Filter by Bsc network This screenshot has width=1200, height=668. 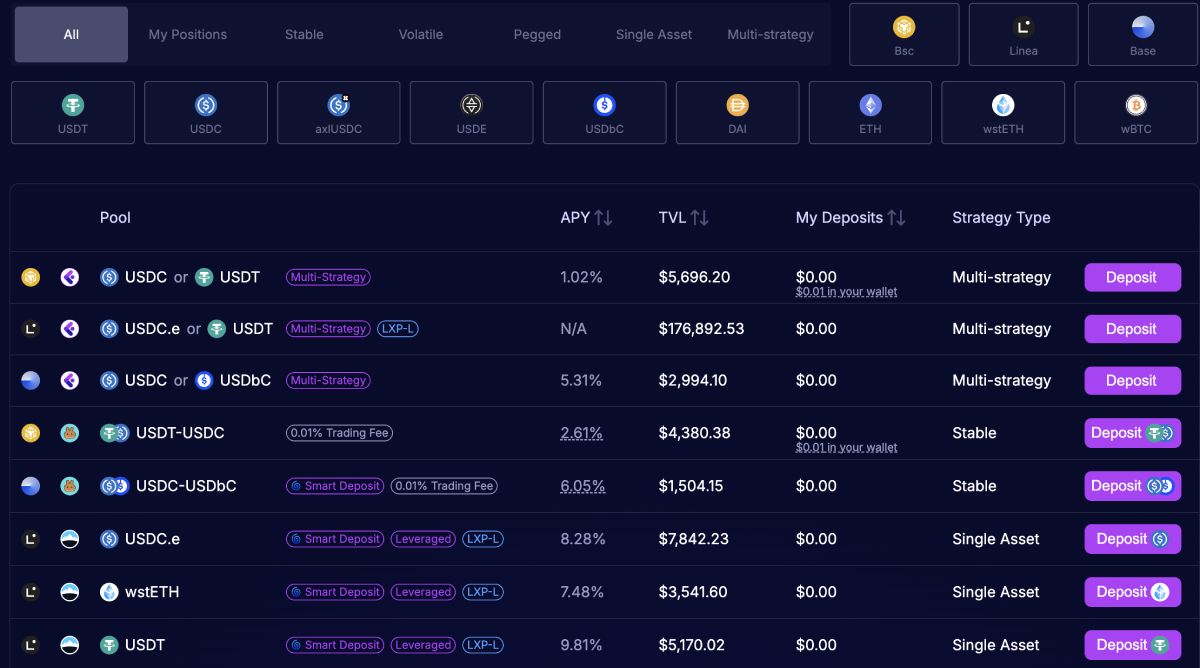[904, 35]
